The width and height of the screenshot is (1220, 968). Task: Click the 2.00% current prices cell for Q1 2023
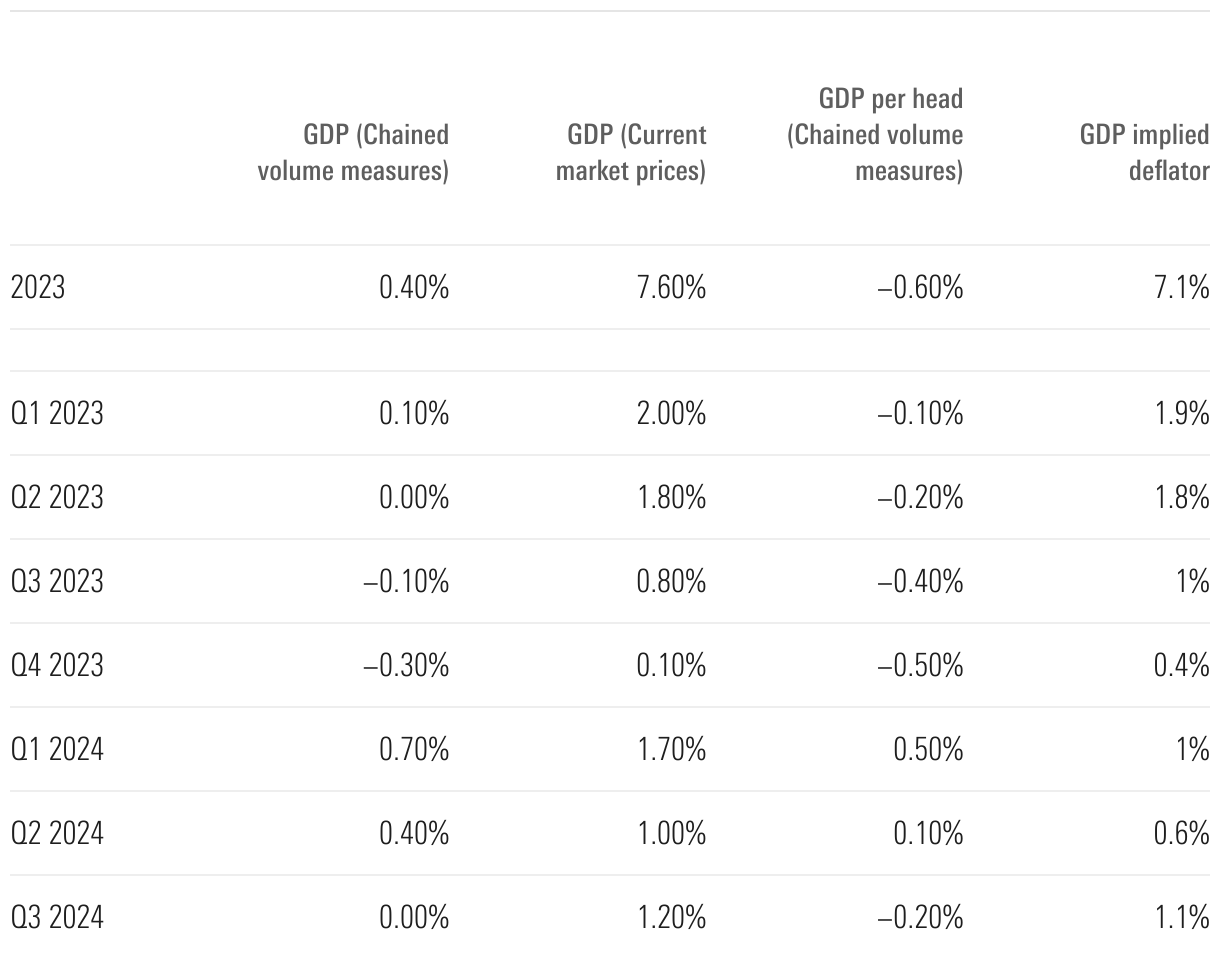pos(671,414)
